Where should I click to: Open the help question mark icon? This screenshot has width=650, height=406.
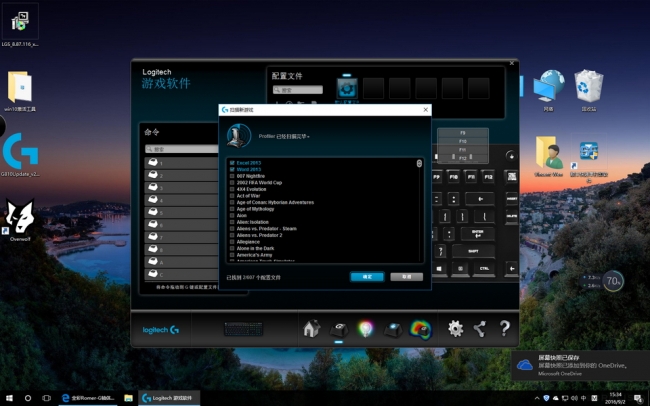505,328
